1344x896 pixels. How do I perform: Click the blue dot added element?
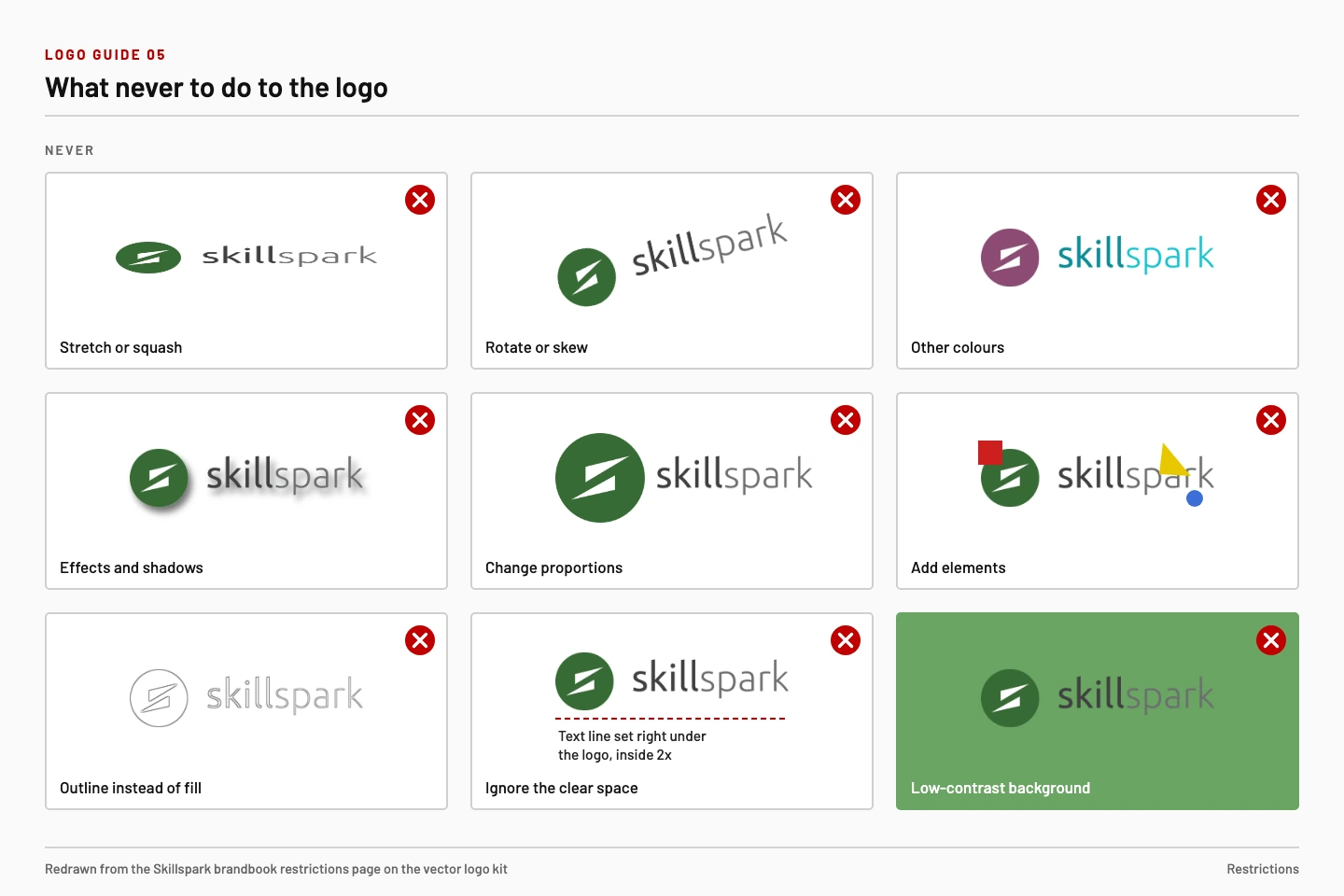pos(1195,498)
